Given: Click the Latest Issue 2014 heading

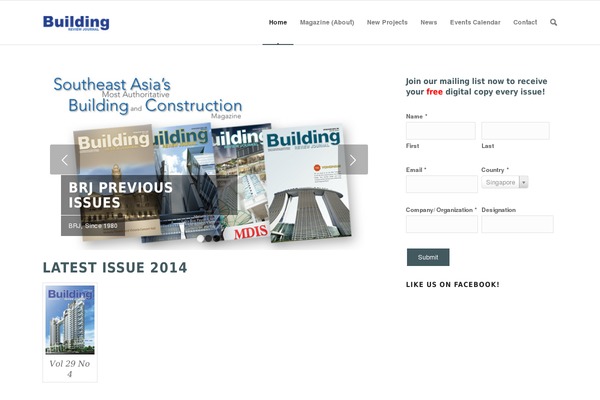Looking at the screenshot, I should pyautogui.click(x=115, y=267).
